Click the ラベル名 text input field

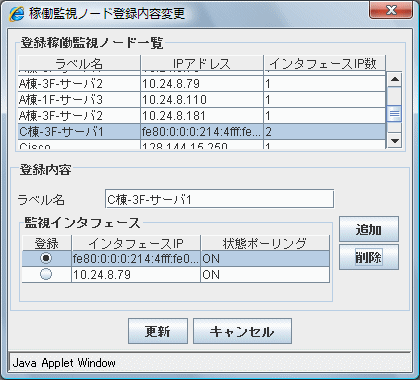coord(219,199)
